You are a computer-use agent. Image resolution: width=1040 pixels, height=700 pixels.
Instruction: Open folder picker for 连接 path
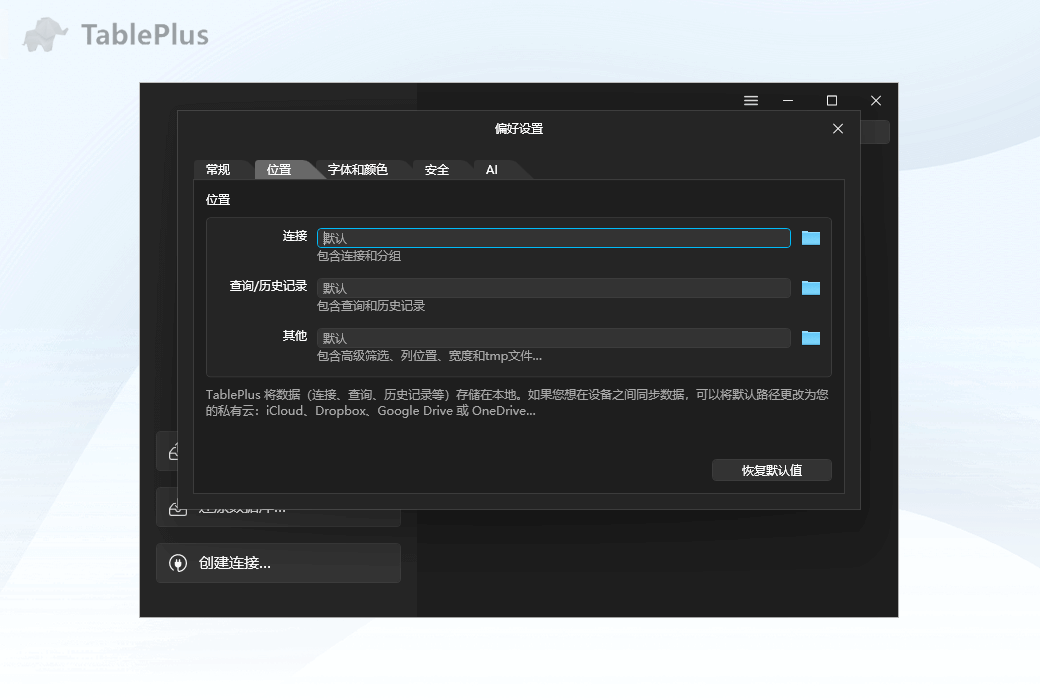click(x=810, y=238)
